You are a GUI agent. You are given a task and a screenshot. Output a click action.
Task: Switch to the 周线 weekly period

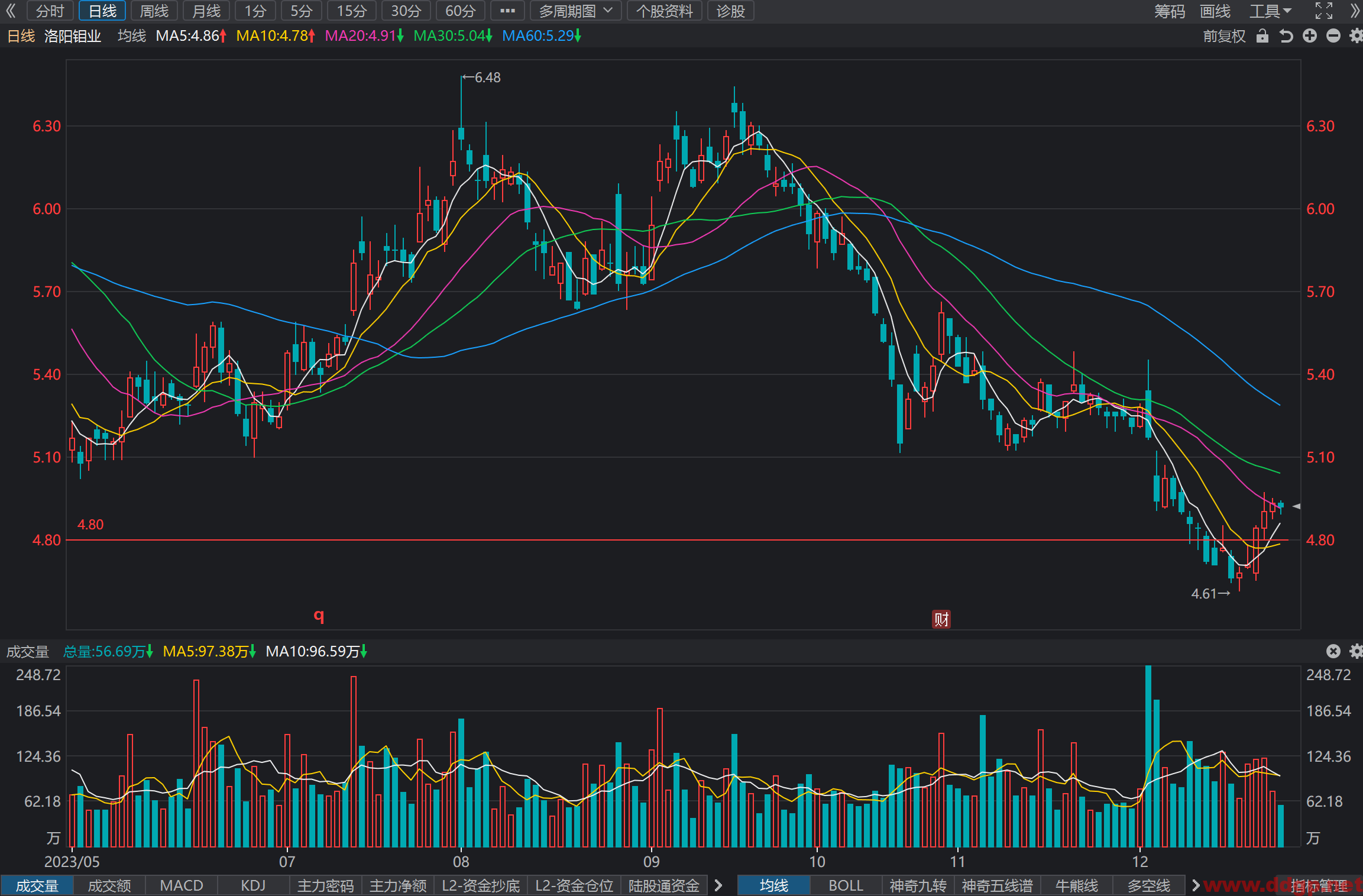pyautogui.click(x=154, y=11)
